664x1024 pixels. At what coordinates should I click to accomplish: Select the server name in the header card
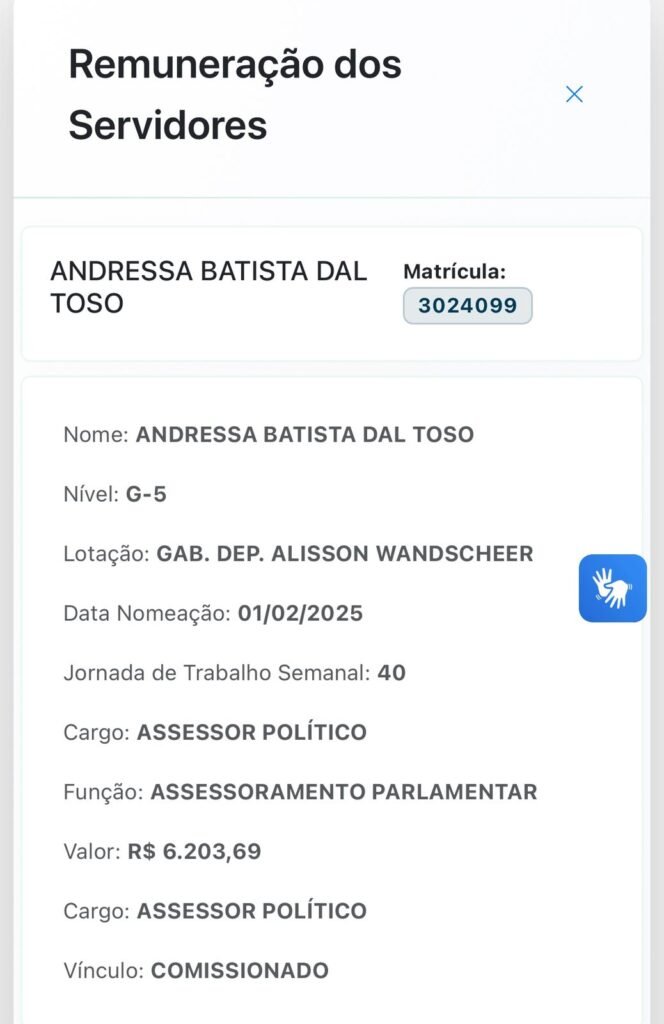point(208,286)
